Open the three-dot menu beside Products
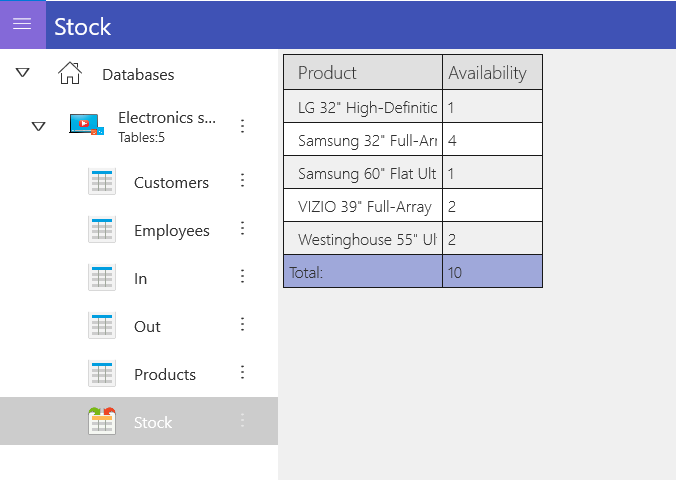The height and width of the screenshot is (480, 676). [243, 372]
